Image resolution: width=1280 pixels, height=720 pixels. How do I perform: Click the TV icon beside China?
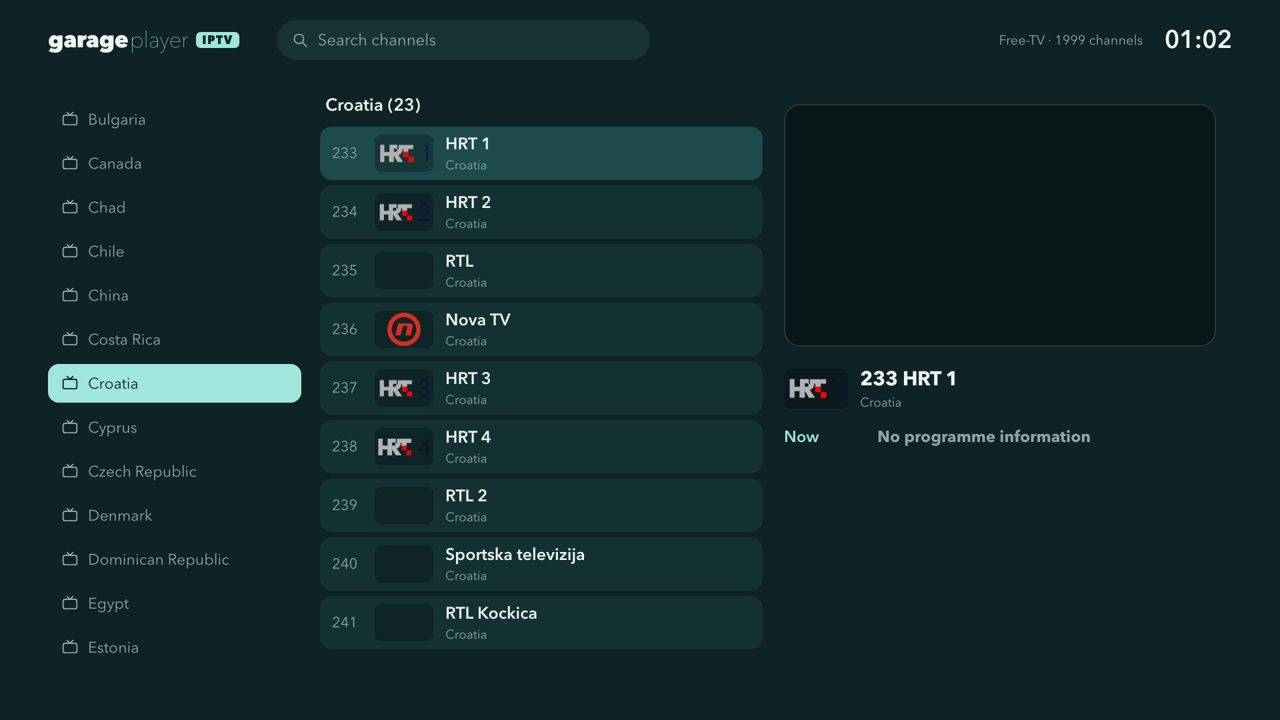click(x=70, y=295)
